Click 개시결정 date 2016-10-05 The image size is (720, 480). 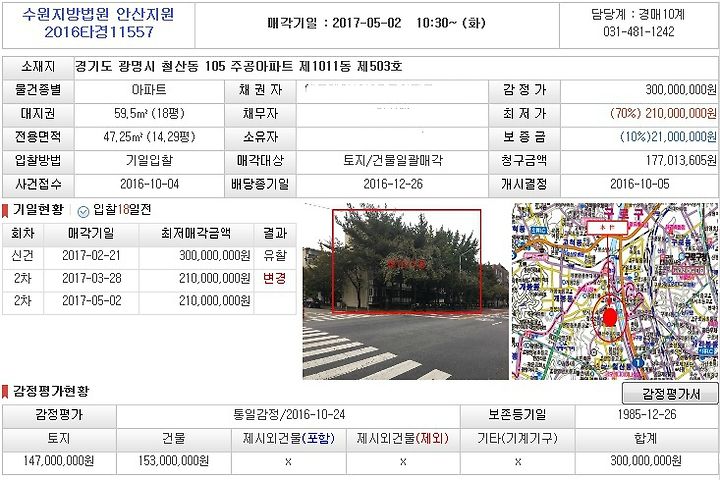coord(640,184)
